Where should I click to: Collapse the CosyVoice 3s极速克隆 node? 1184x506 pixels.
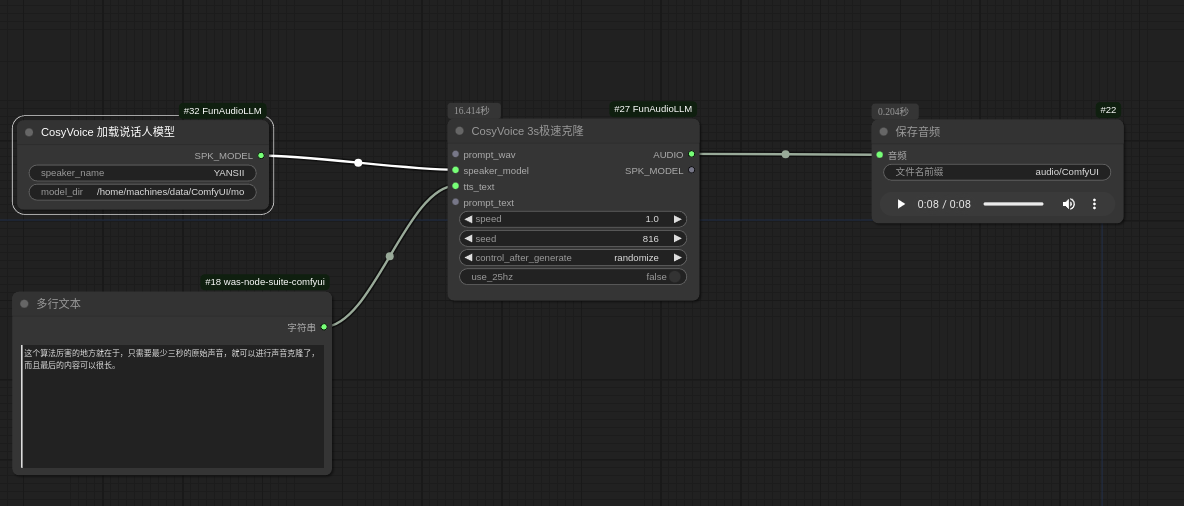pyautogui.click(x=459, y=131)
